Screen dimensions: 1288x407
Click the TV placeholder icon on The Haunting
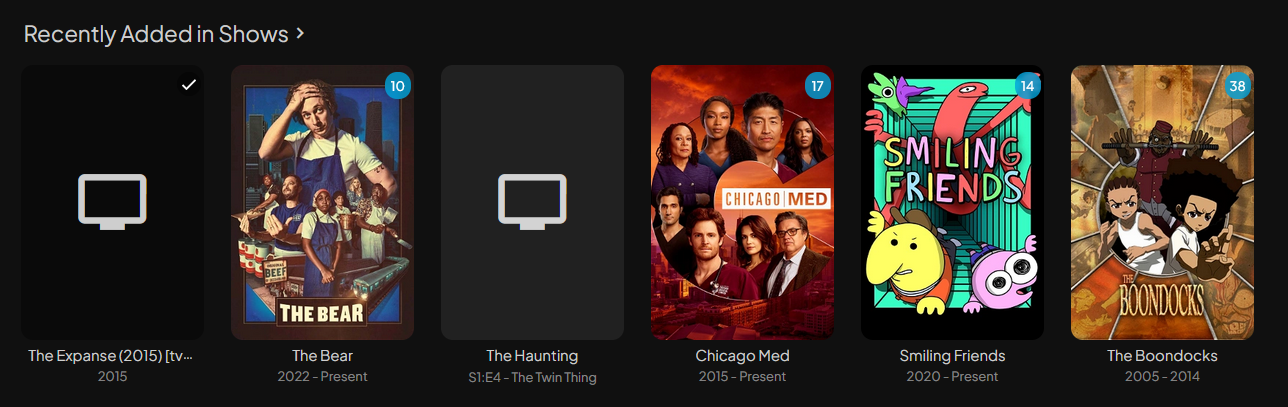click(533, 202)
